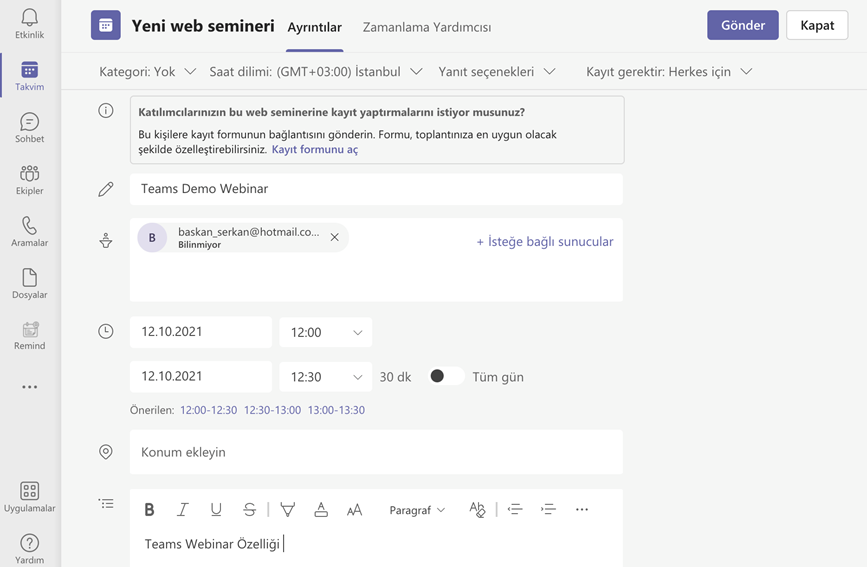Apply underline formatting in description editor
The height and width of the screenshot is (567, 867).
pos(216,509)
